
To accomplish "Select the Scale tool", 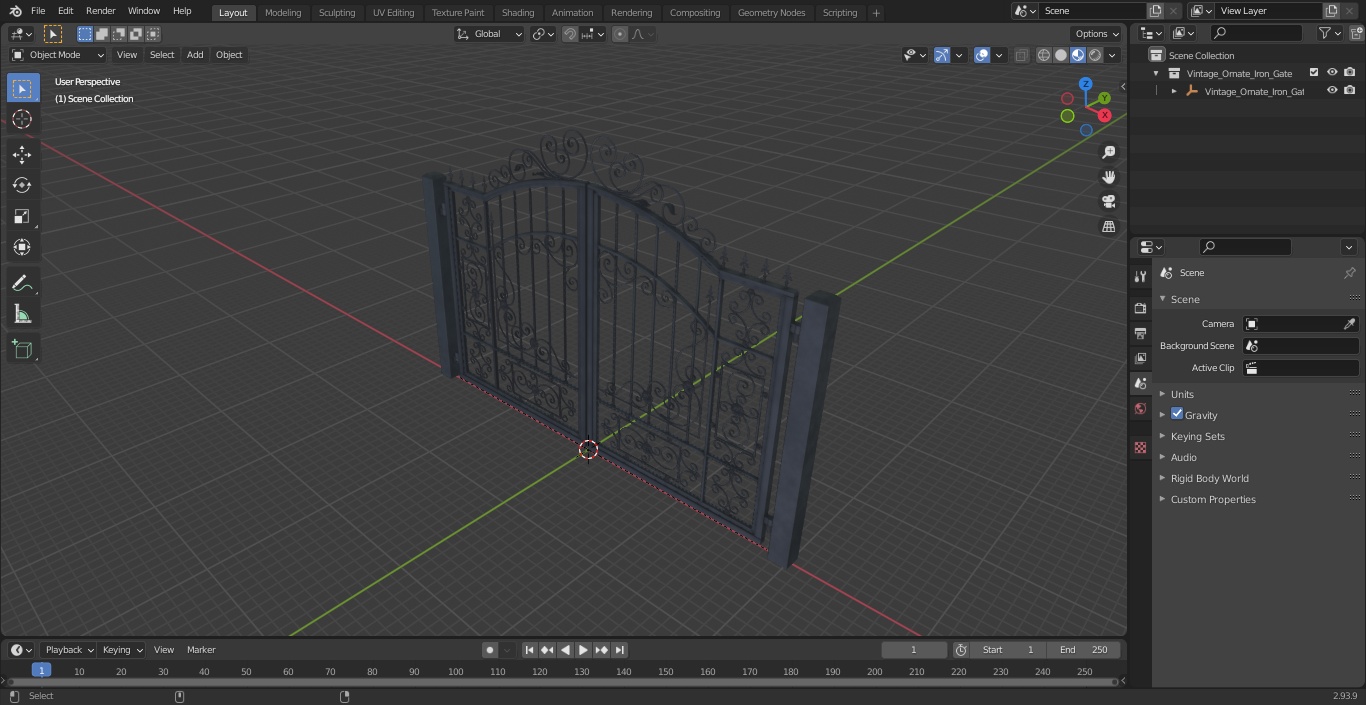I will tap(22, 216).
